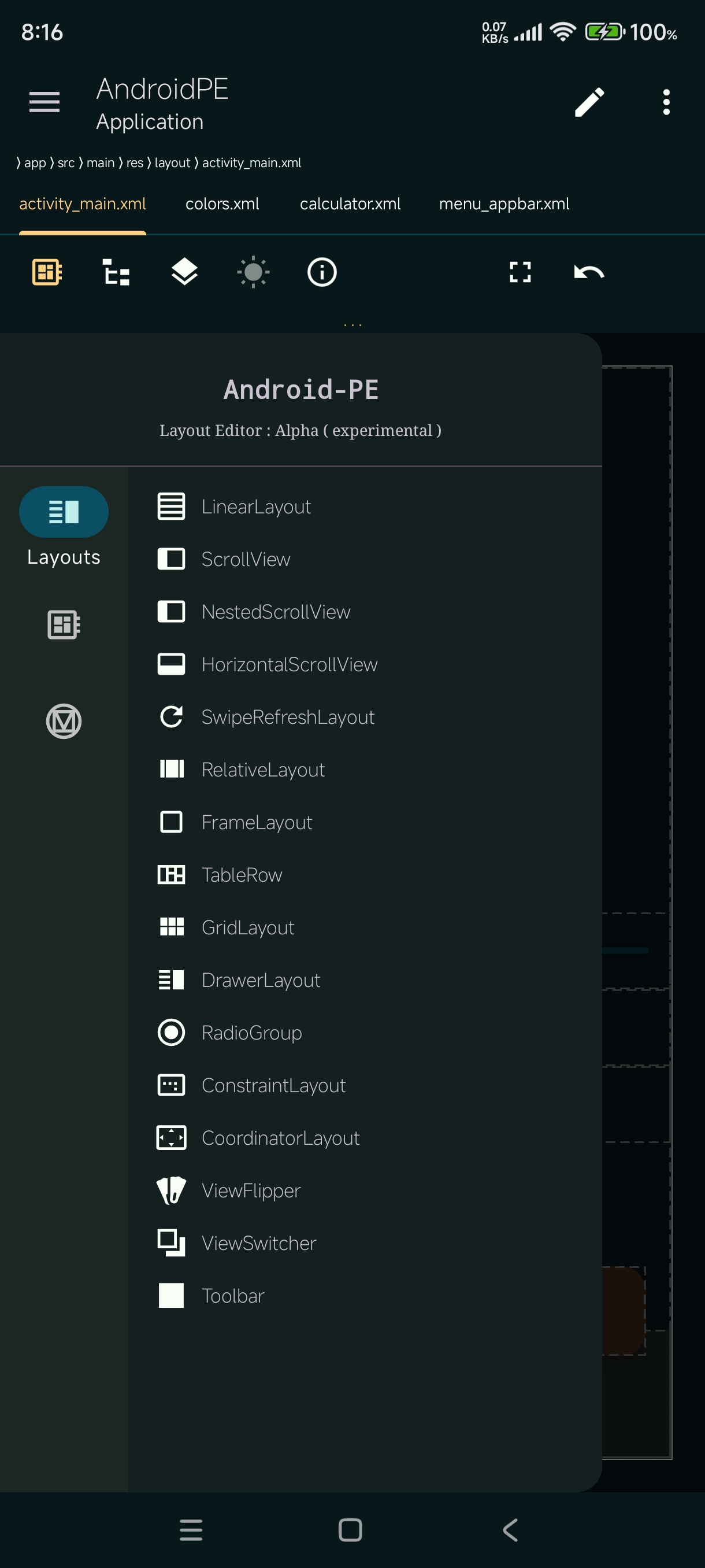Screen dimensions: 705x1568
Task: Switch to the colors.xml tab
Action: coord(222,204)
